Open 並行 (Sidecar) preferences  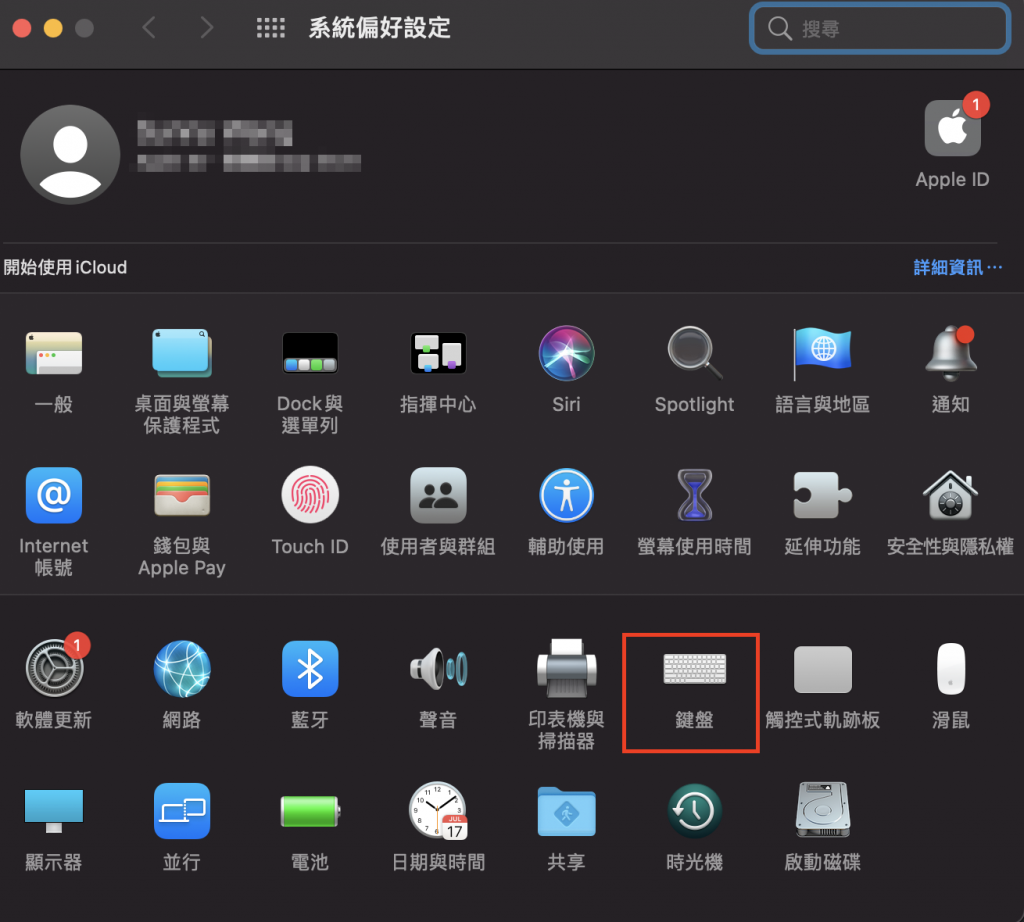(x=182, y=811)
